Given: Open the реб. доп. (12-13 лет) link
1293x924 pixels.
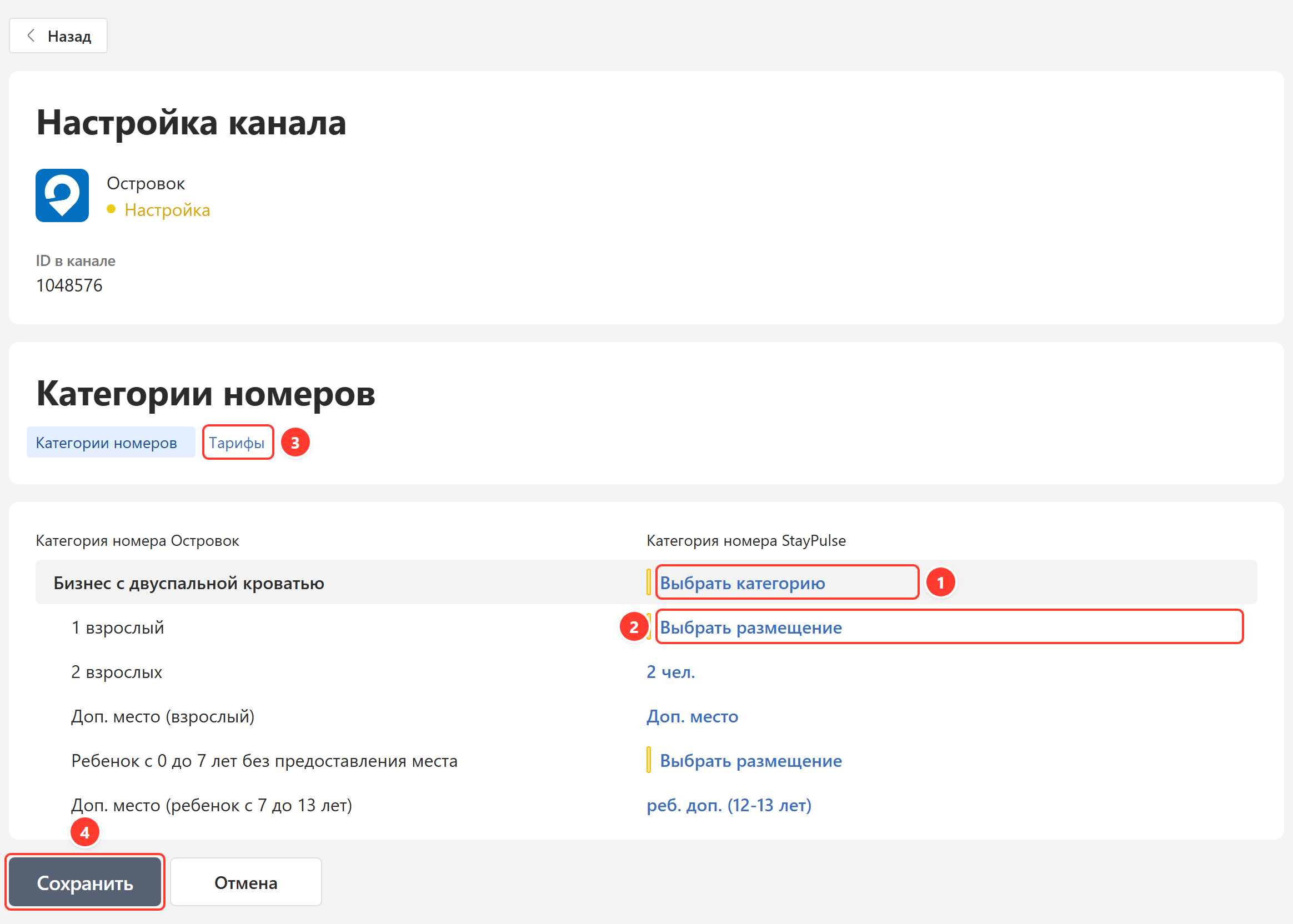Looking at the screenshot, I should click(729, 805).
